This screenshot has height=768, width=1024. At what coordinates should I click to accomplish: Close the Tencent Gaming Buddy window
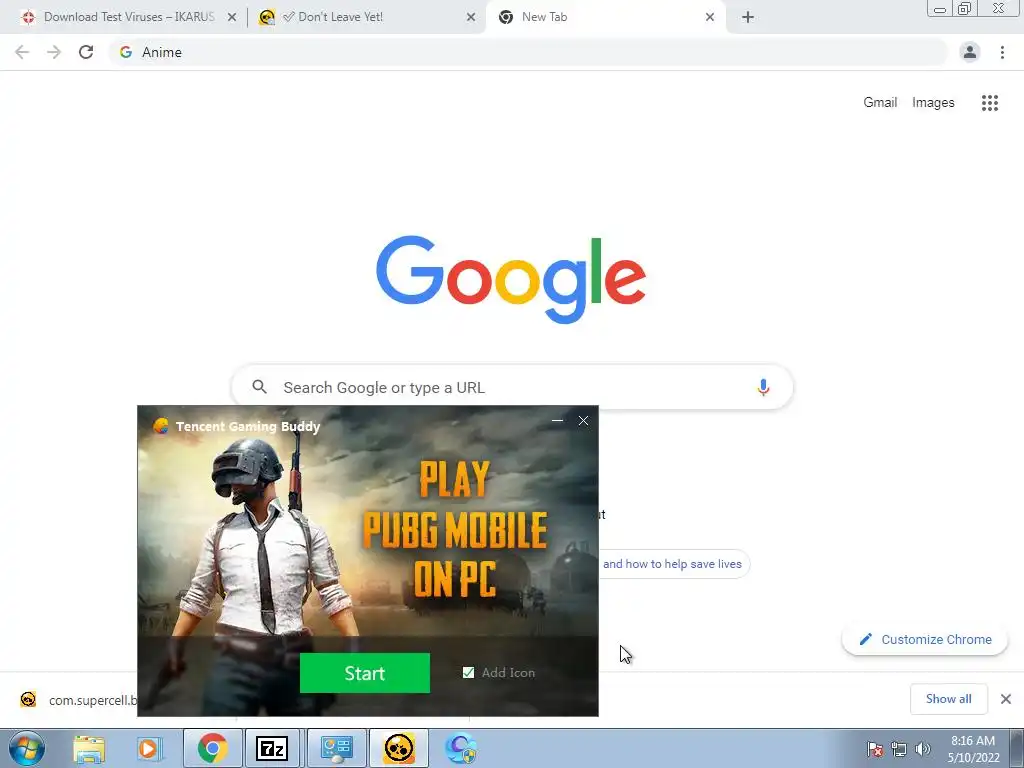click(583, 421)
